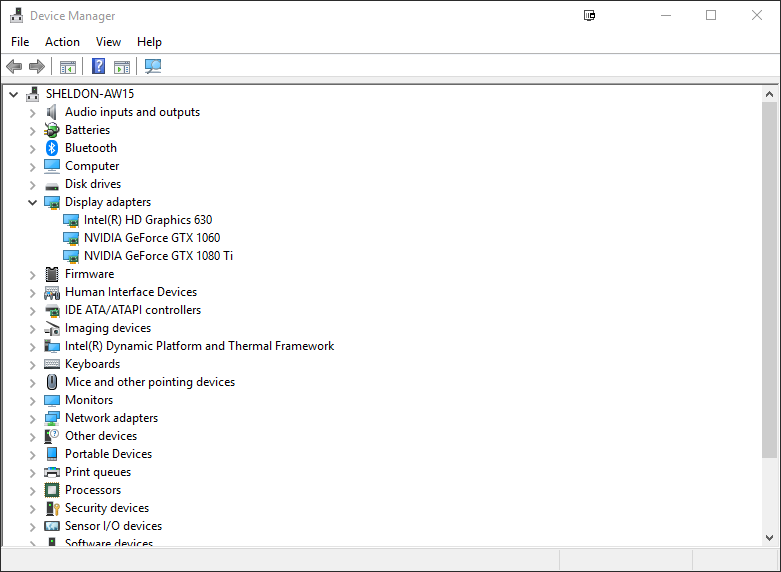The width and height of the screenshot is (781, 572).
Task: Select Intel(R) HD Graphics 630 text
Action: pyautogui.click(x=148, y=220)
